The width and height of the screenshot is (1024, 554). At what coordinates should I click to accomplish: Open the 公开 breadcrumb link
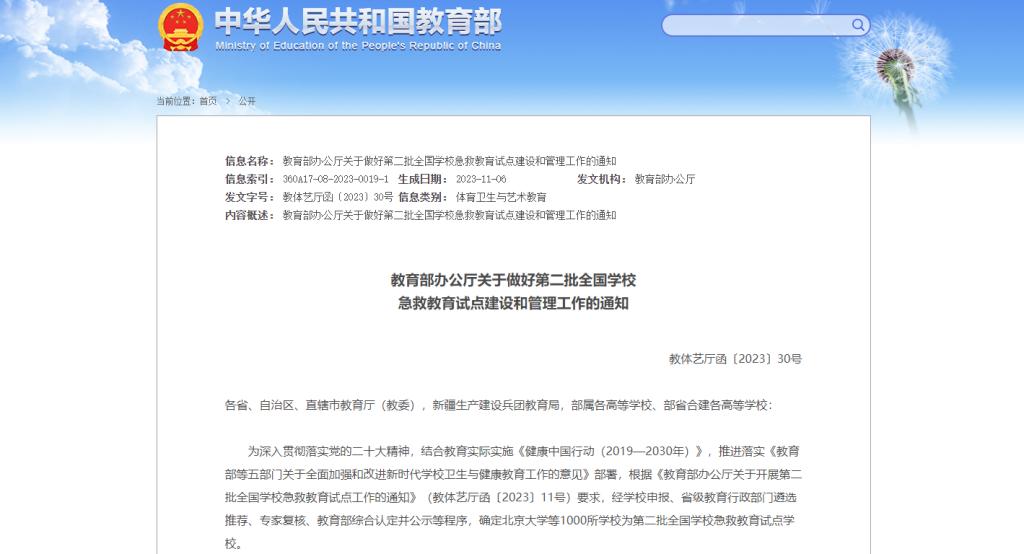(247, 101)
